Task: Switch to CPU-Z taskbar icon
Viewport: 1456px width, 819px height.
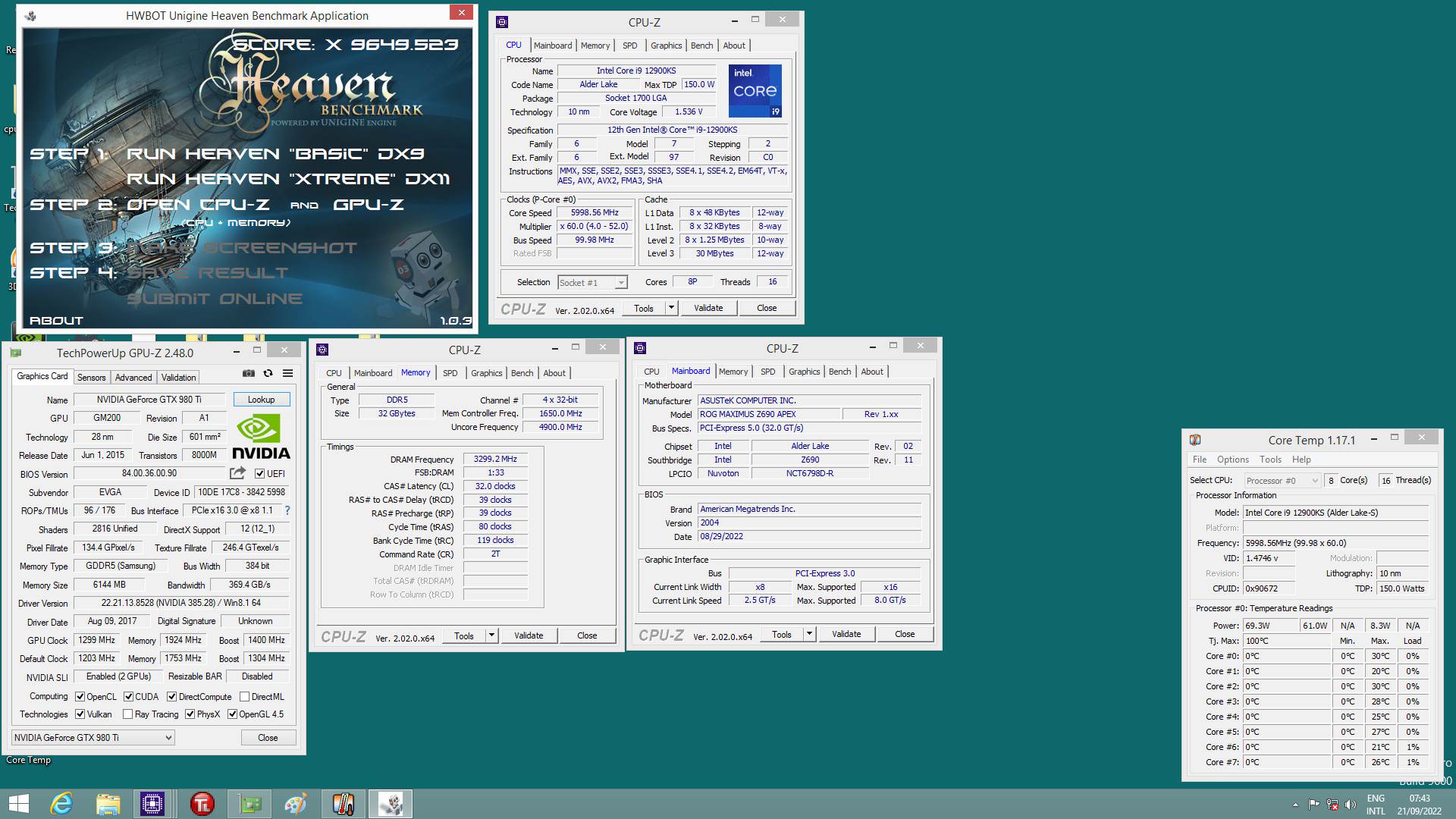Action: point(152,804)
